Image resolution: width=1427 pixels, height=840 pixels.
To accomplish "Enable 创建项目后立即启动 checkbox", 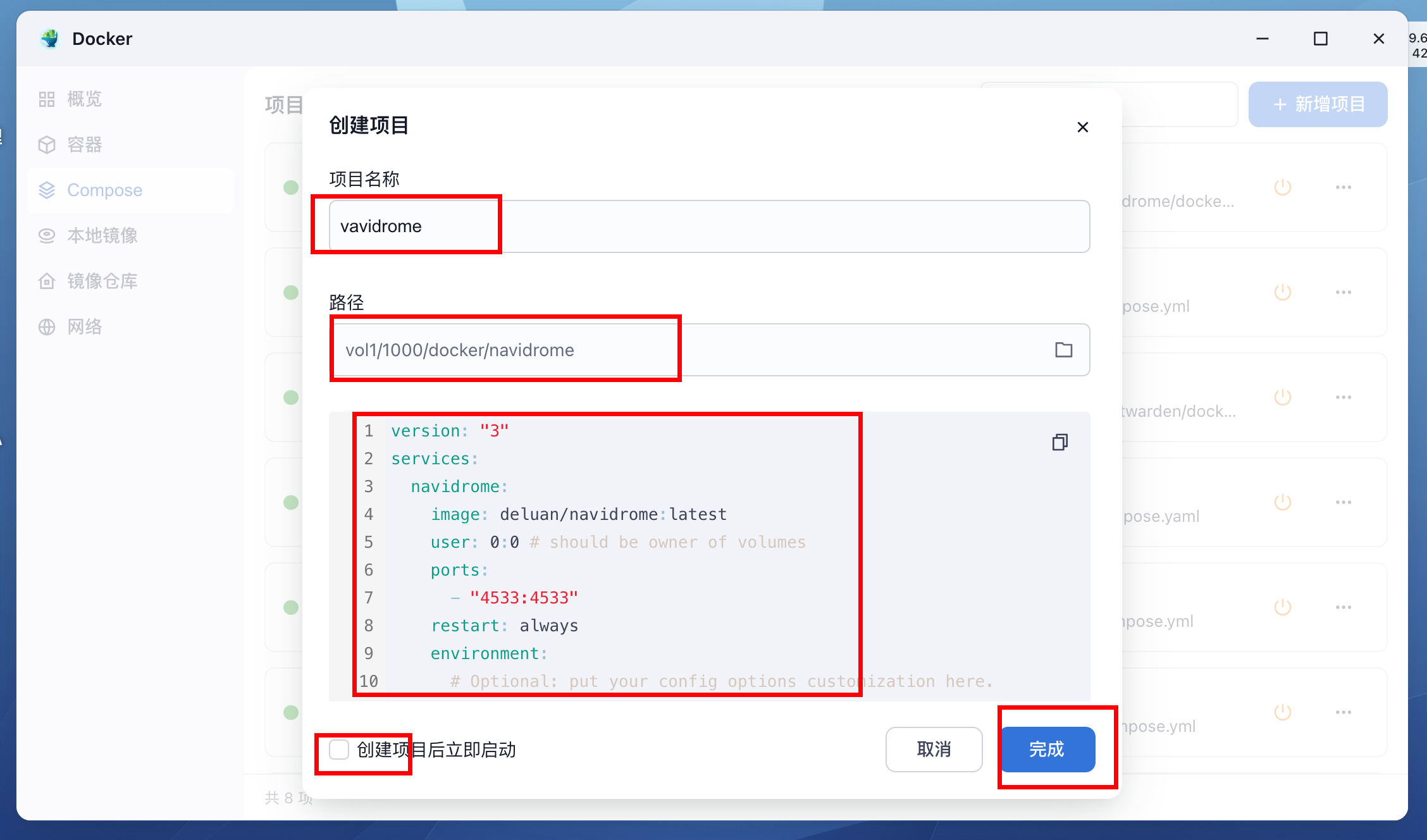I will pos(339,750).
